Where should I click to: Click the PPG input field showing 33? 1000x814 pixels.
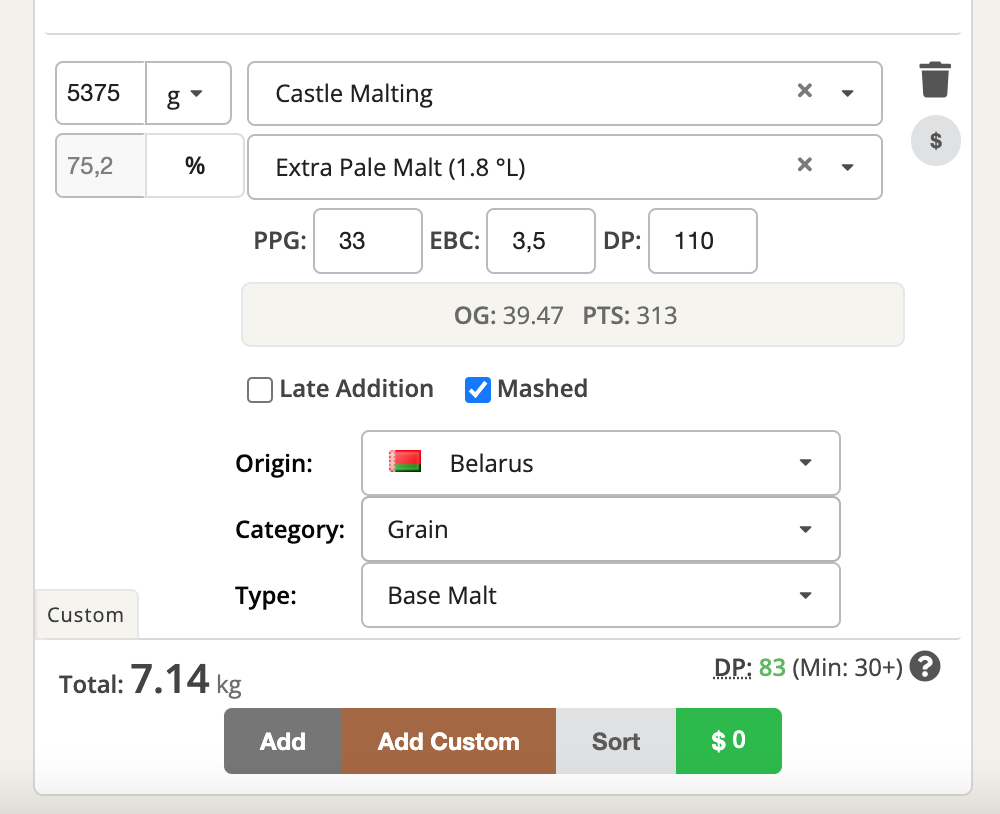pos(367,241)
